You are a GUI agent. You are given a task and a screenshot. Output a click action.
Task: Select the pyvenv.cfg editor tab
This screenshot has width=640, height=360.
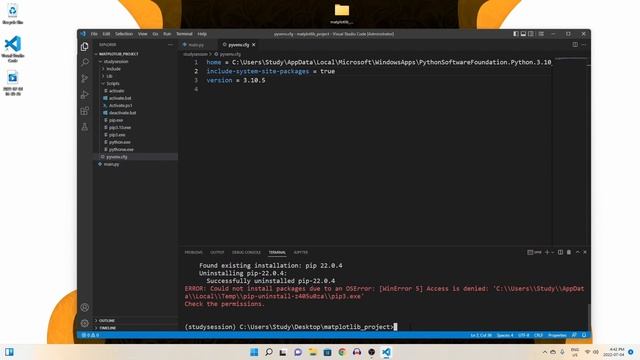pos(238,45)
